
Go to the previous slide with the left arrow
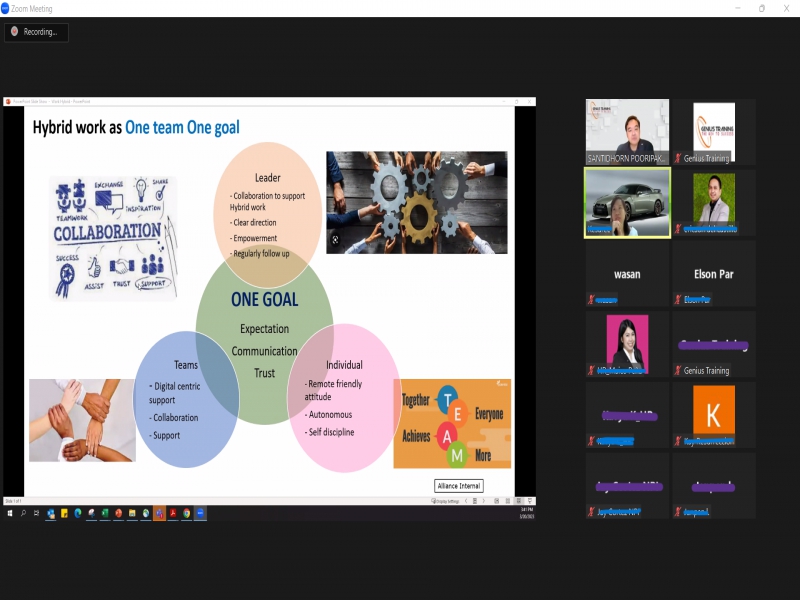click(x=466, y=501)
